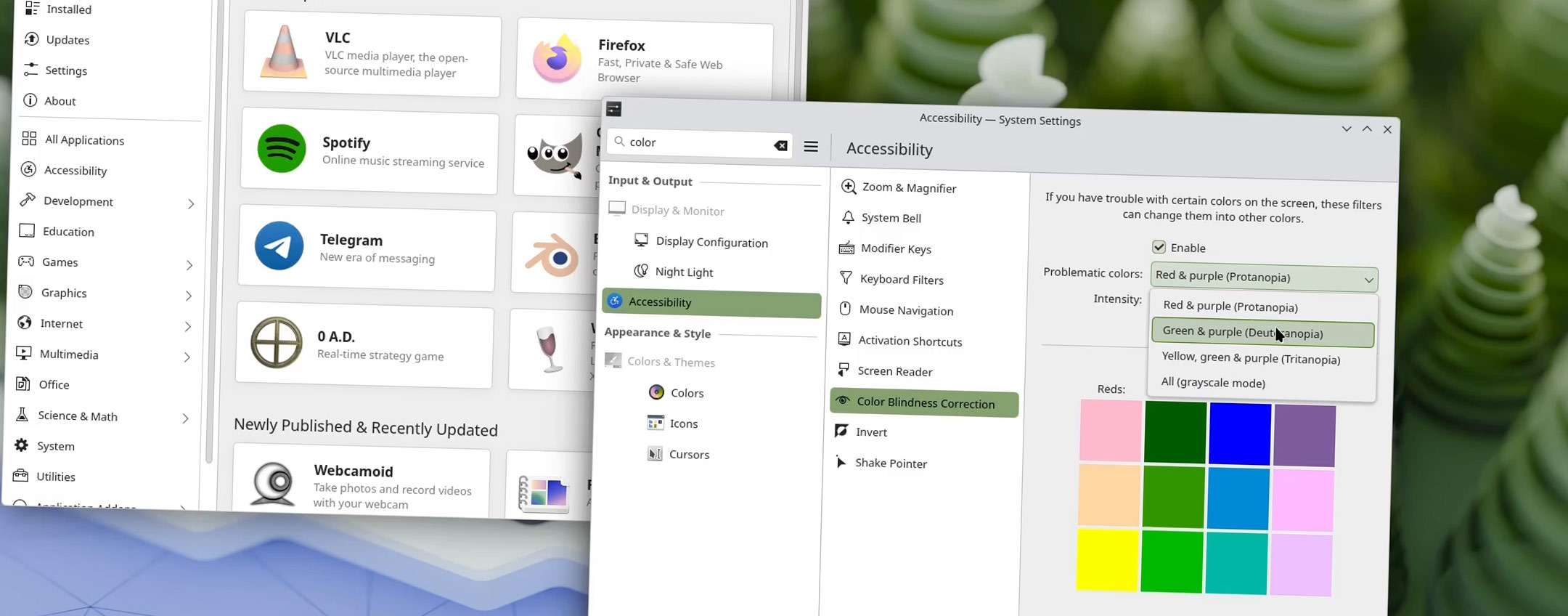
Task: Choose Red & purple (Protanopia) from the list
Action: click(1263, 307)
